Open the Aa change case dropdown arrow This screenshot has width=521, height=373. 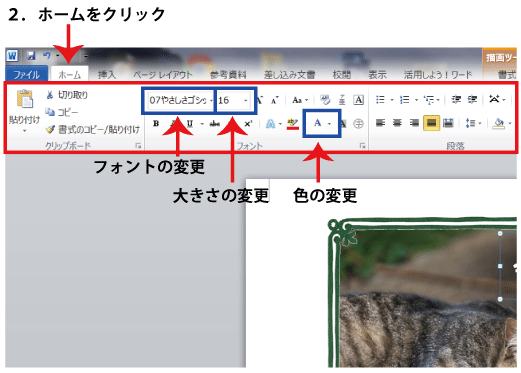pyautogui.click(x=307, y=100)
